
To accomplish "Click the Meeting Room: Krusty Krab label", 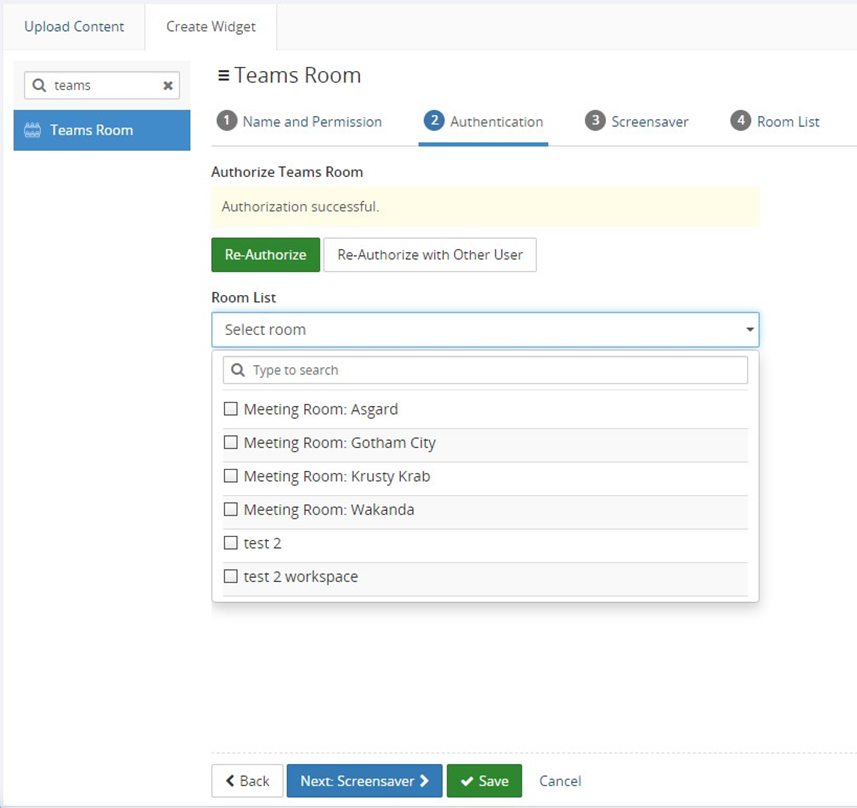I will (337, 476).
